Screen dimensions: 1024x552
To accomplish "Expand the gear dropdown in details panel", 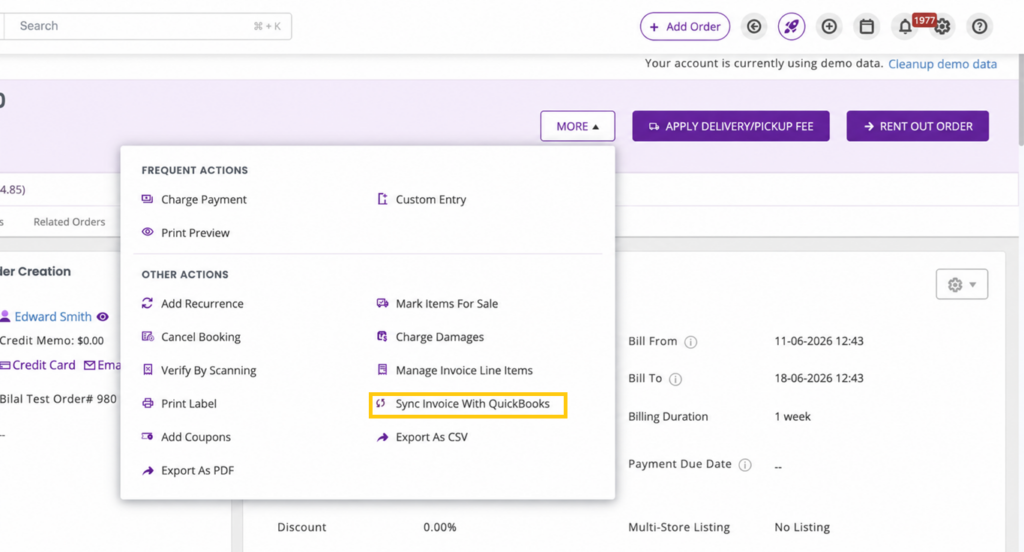I will [961, 284].
